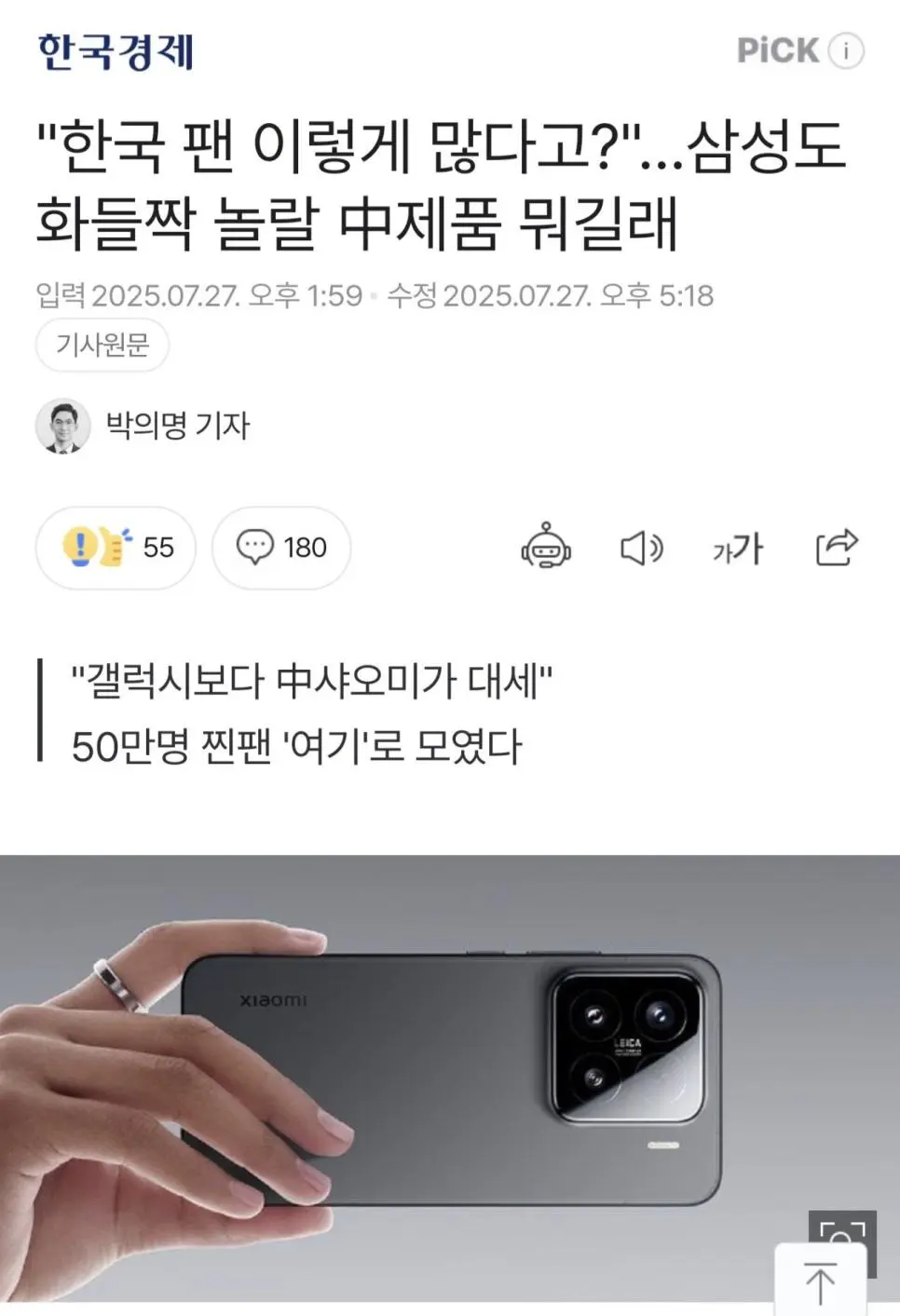Tap the line 50만명 찐팬 '여기'로 모였다
900x1316 pixels.
coord(297,746)
